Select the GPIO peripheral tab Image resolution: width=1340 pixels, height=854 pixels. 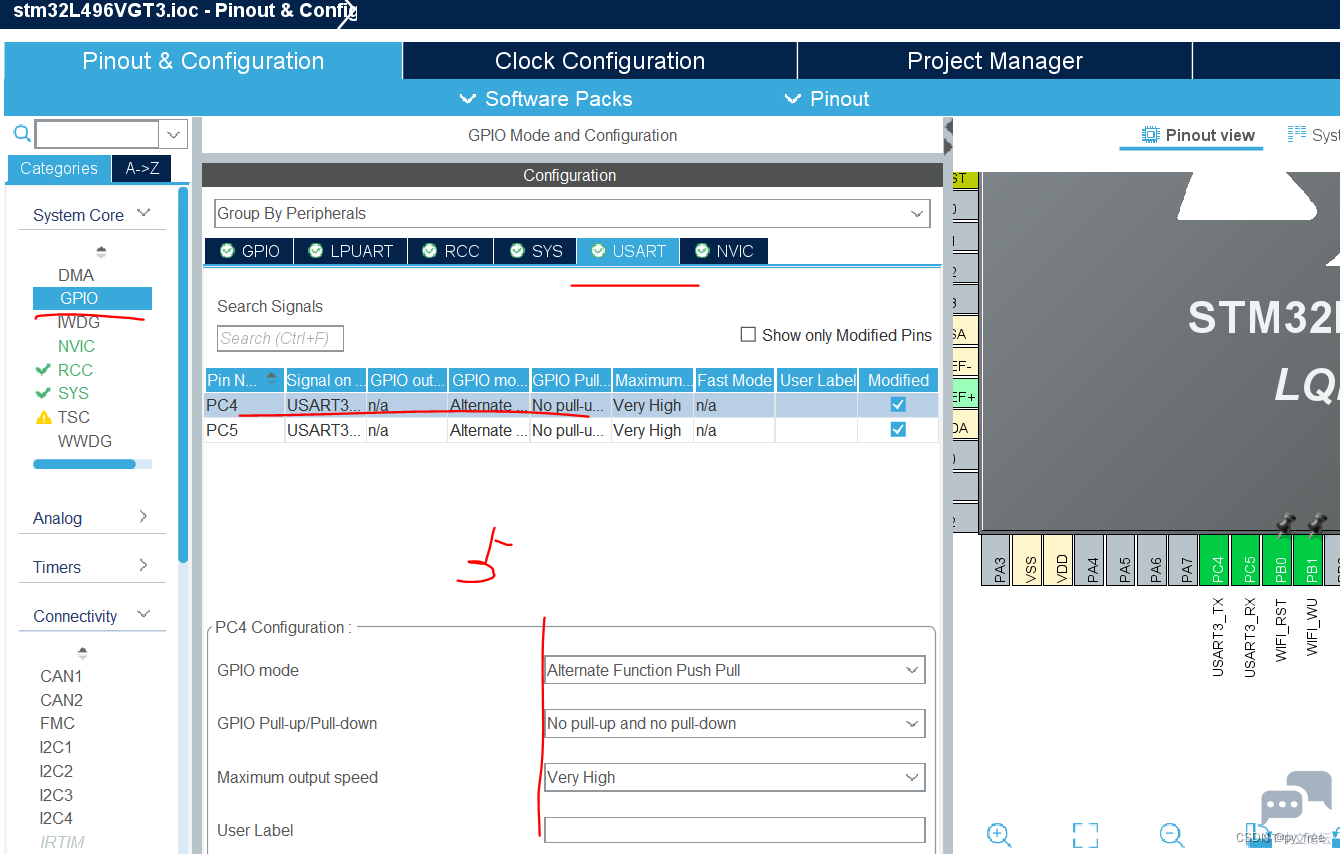249,251
